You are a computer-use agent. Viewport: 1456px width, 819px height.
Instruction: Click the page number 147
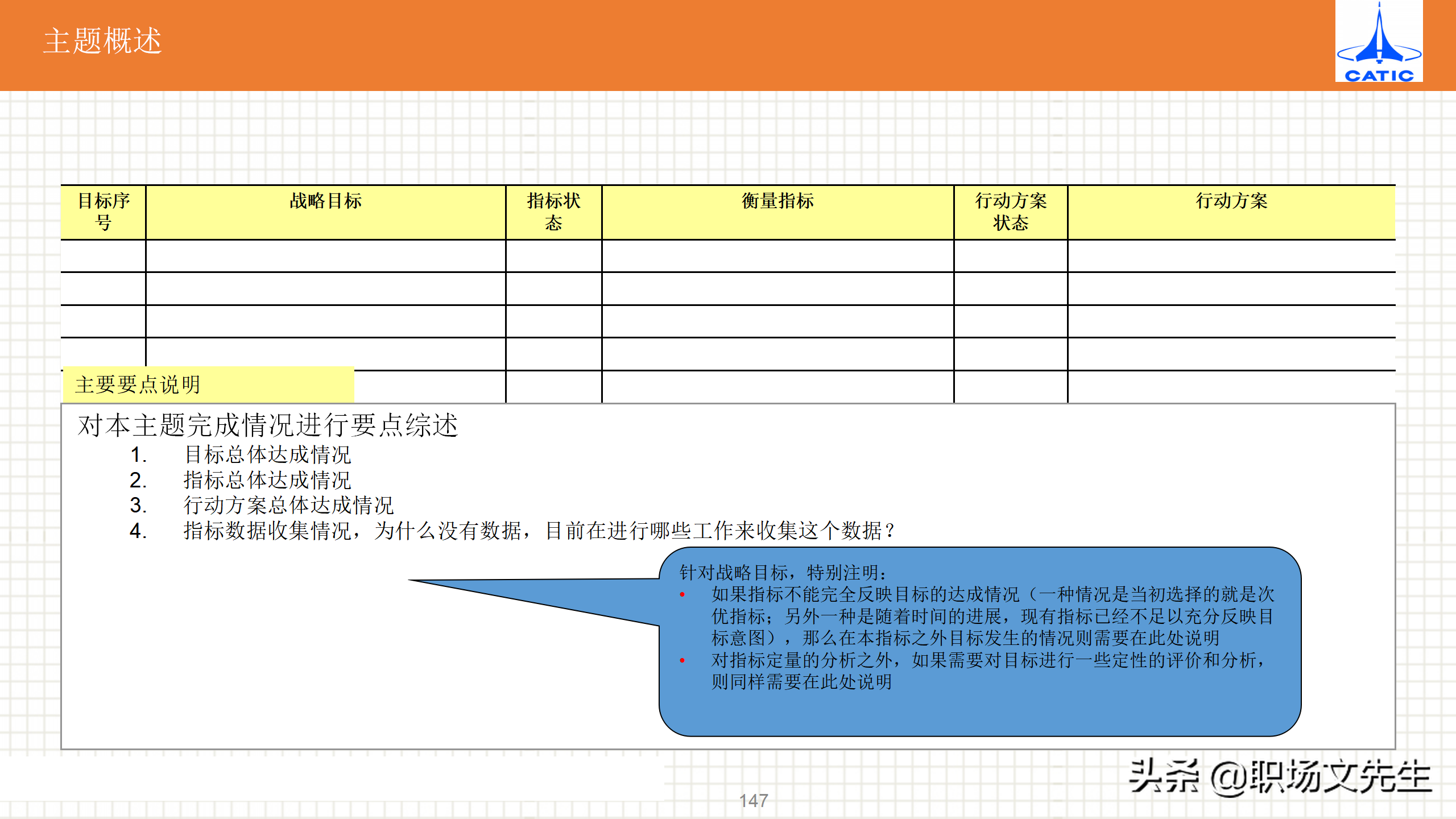coord(754,801)
